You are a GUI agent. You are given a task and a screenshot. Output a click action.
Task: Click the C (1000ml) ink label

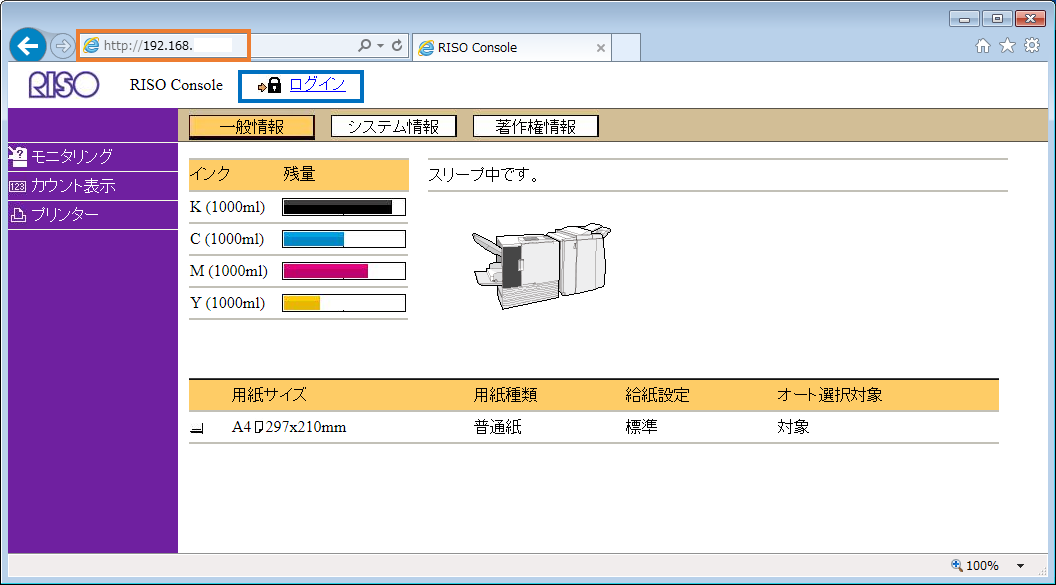click(228, 239)
